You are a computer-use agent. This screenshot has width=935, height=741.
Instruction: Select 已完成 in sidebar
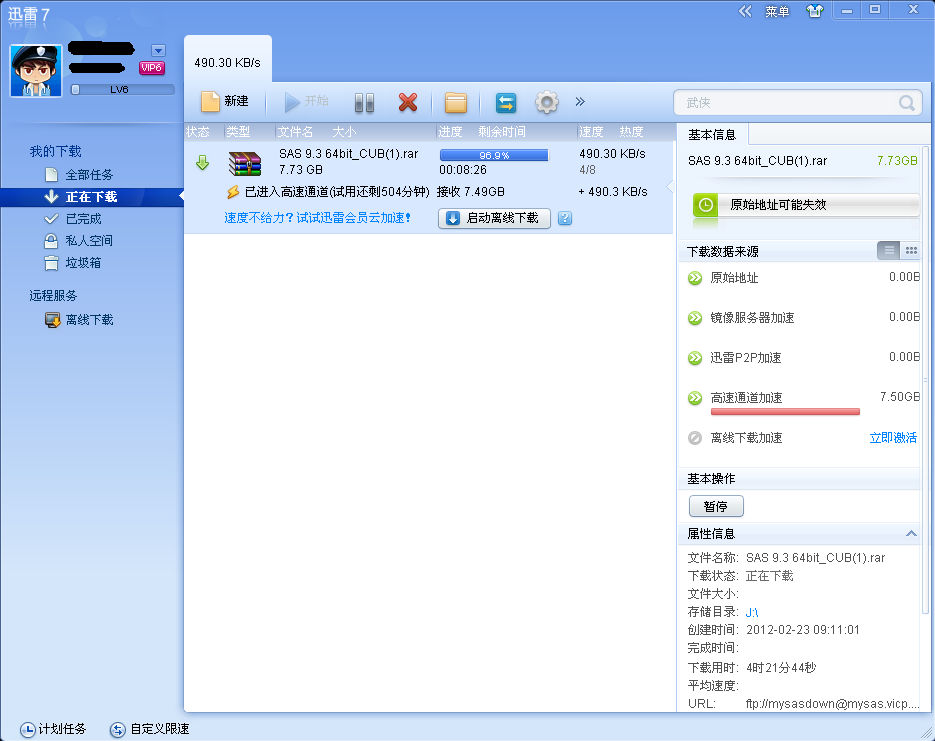point(83,219)
